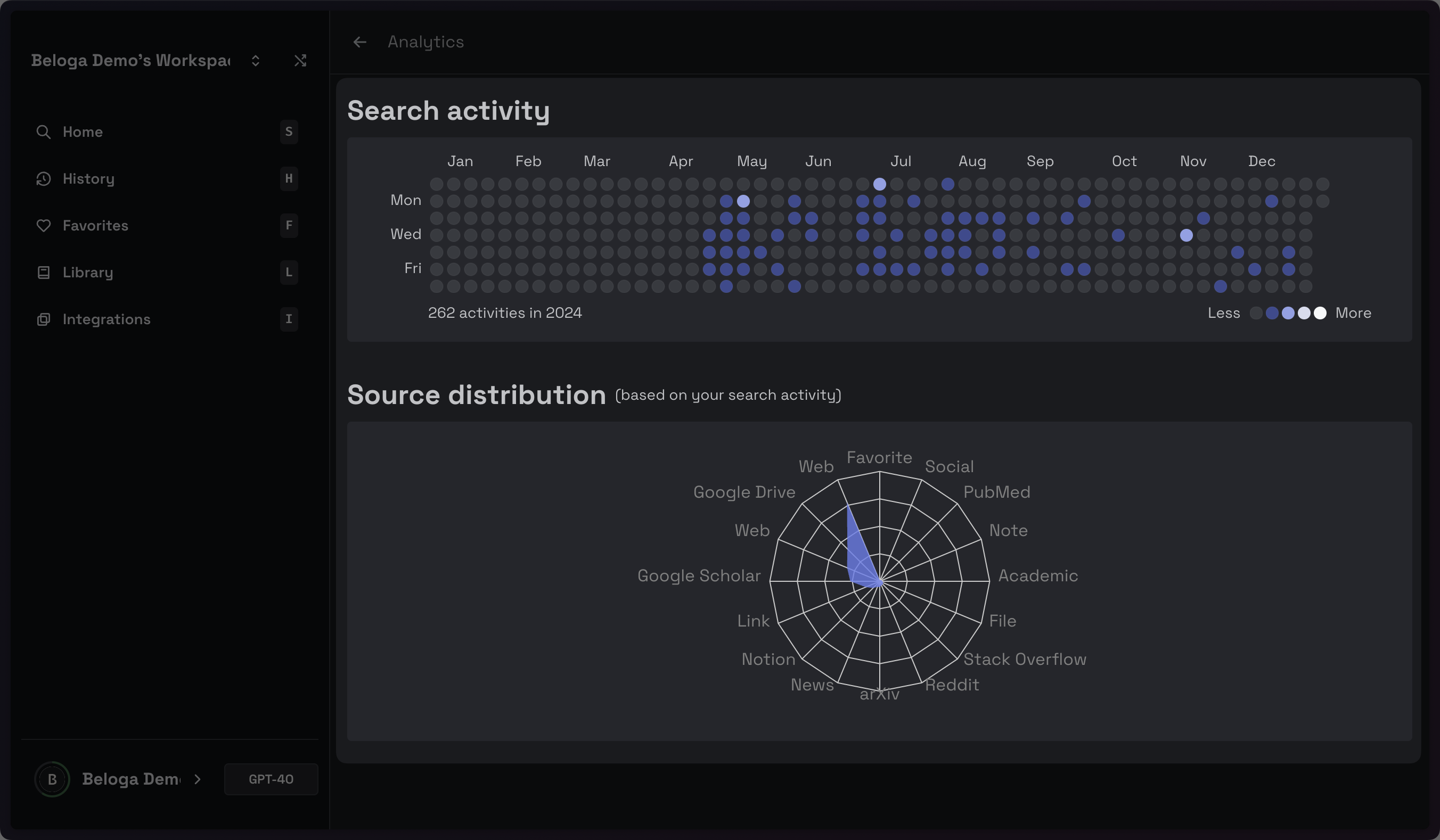Click the Library book icon
The image size is (1440, 840).
pos(44,273)
